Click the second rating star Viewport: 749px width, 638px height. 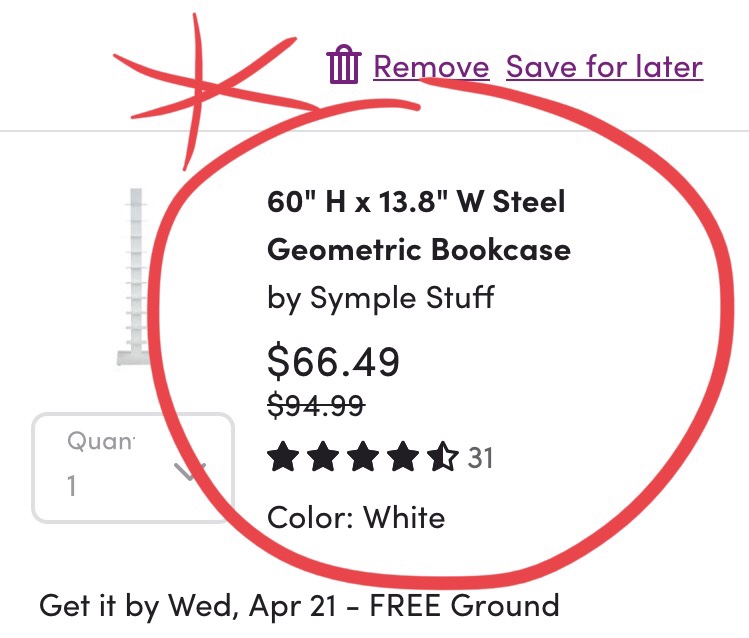coord(322,459)
